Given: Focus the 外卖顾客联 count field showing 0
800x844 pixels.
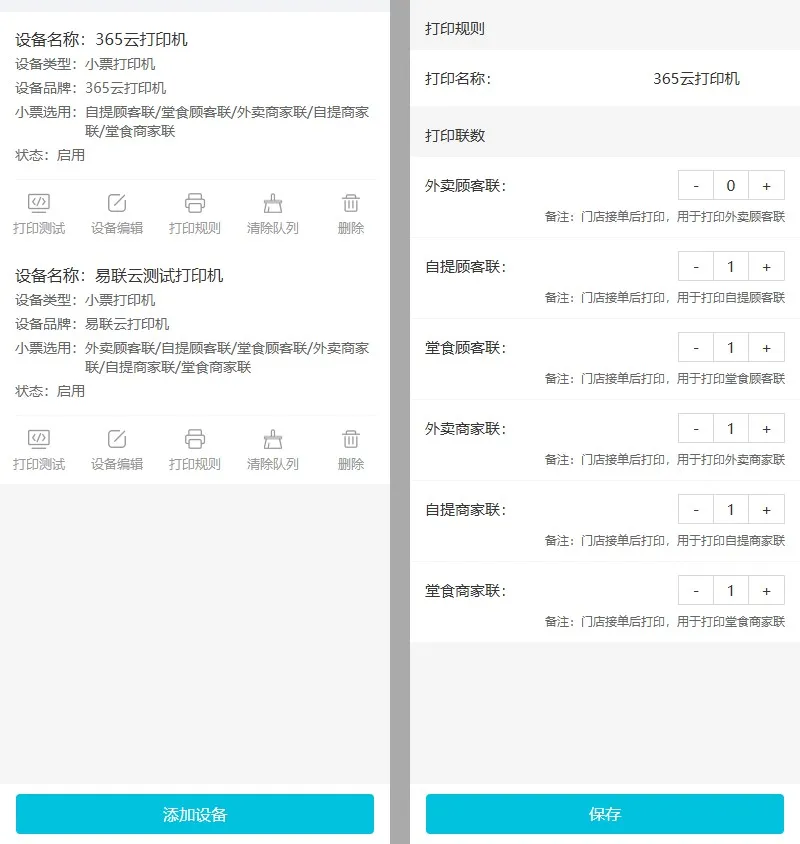Looking at the screenshot, I should click(x=731, y=186).
